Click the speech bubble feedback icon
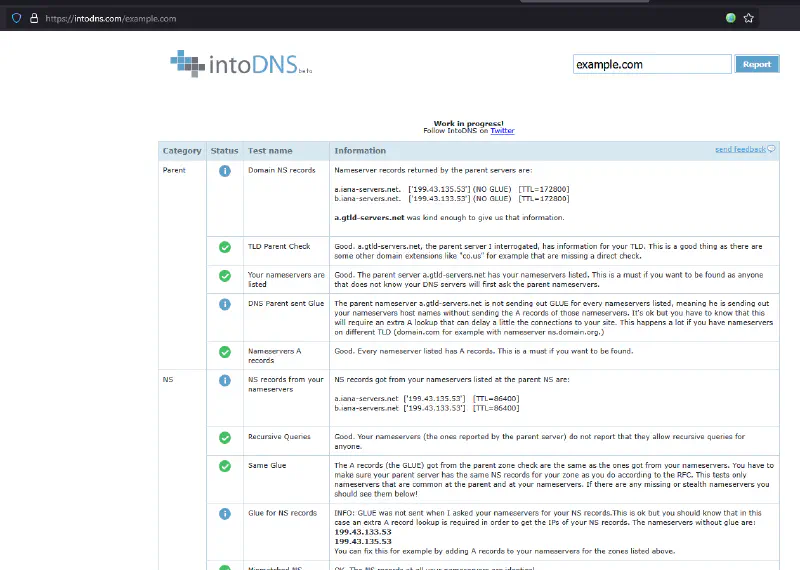Viewport: 800px width, 570px height. pyautogui.click(x=771, y=149)
